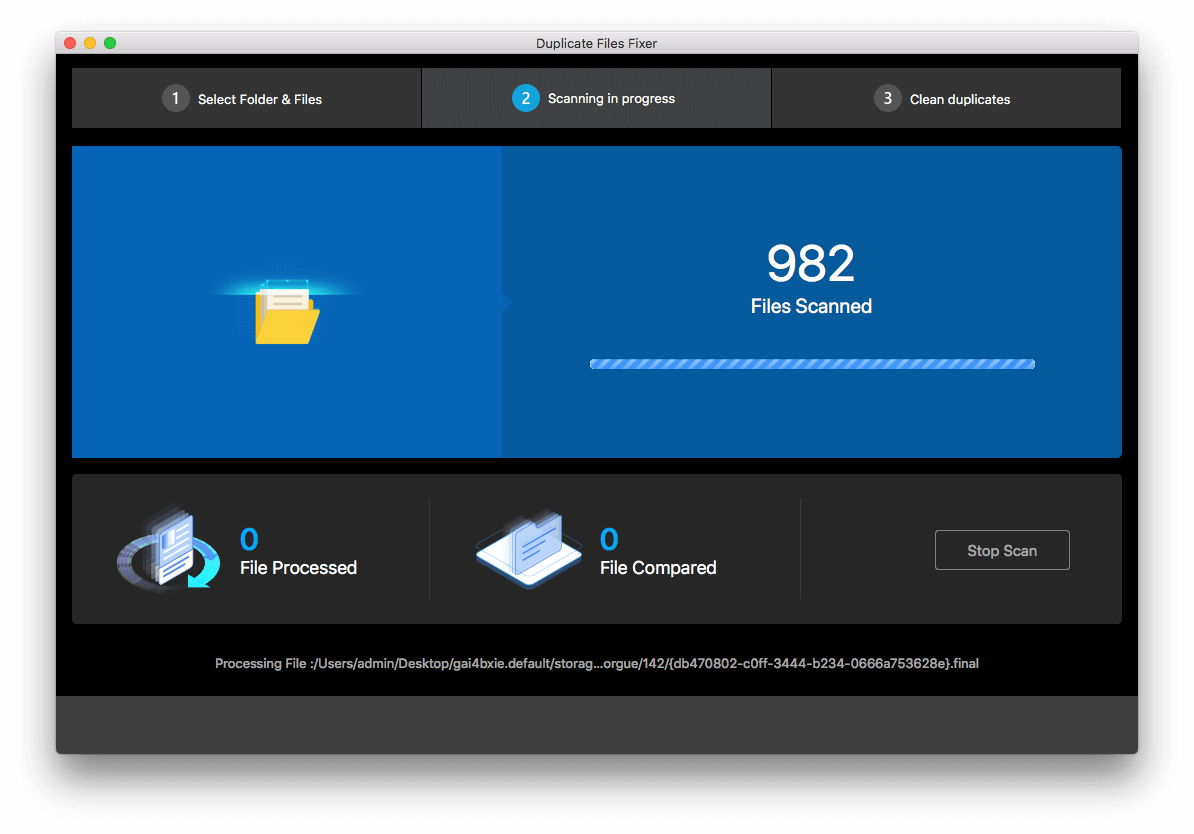Click the step 1 numbered circle icon
The image size is (1194, 834).
(x=175, y=98)
